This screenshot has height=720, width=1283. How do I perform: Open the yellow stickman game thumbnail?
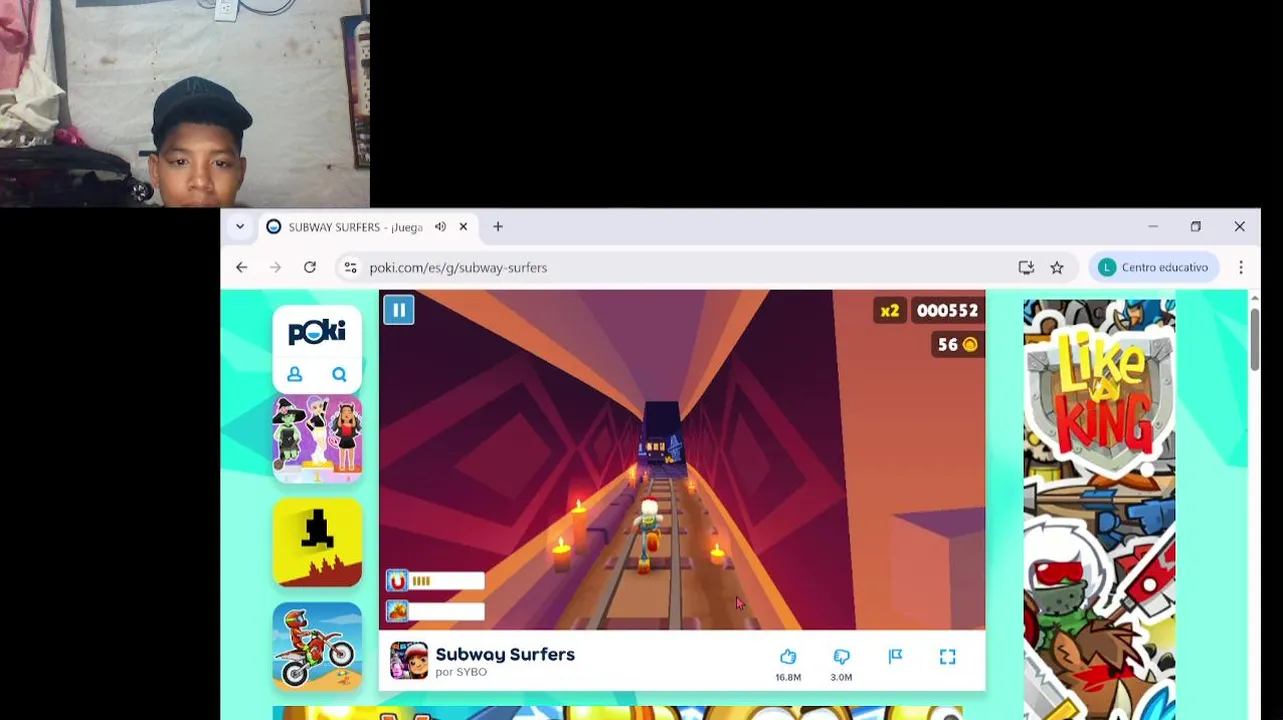click(x=317, y=542)
